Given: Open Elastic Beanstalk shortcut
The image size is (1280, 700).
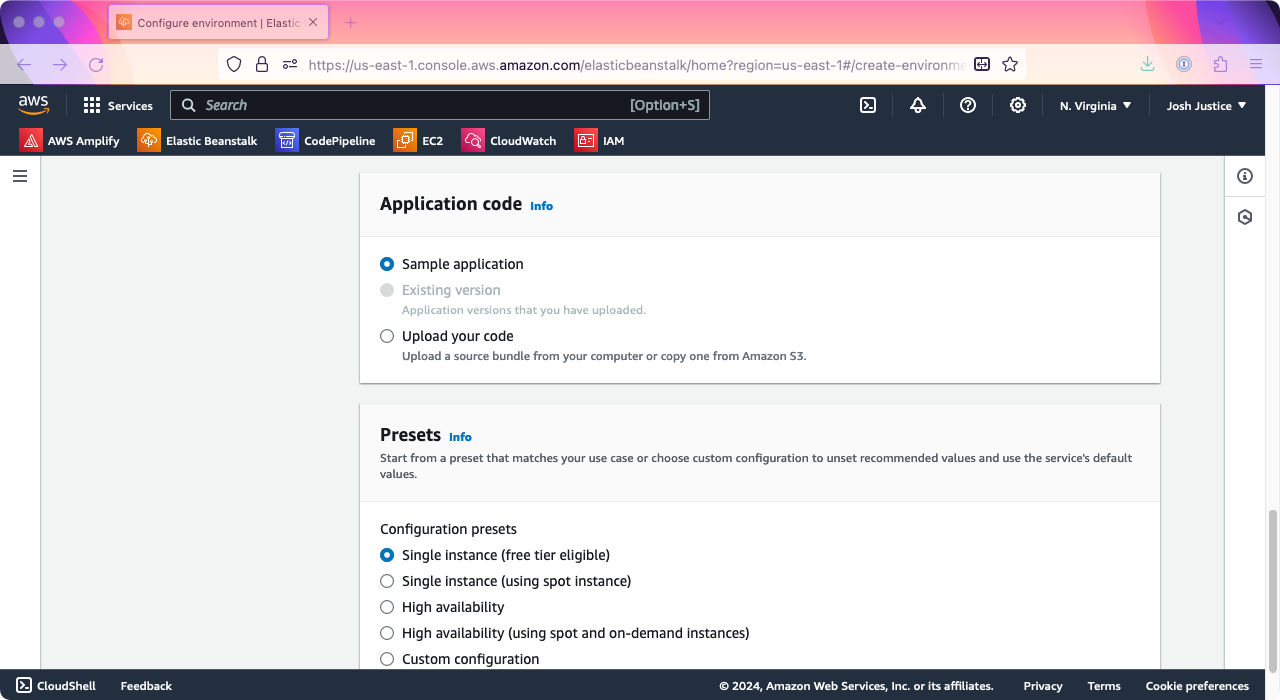Looking at the screenshot, I should (197, 141).
